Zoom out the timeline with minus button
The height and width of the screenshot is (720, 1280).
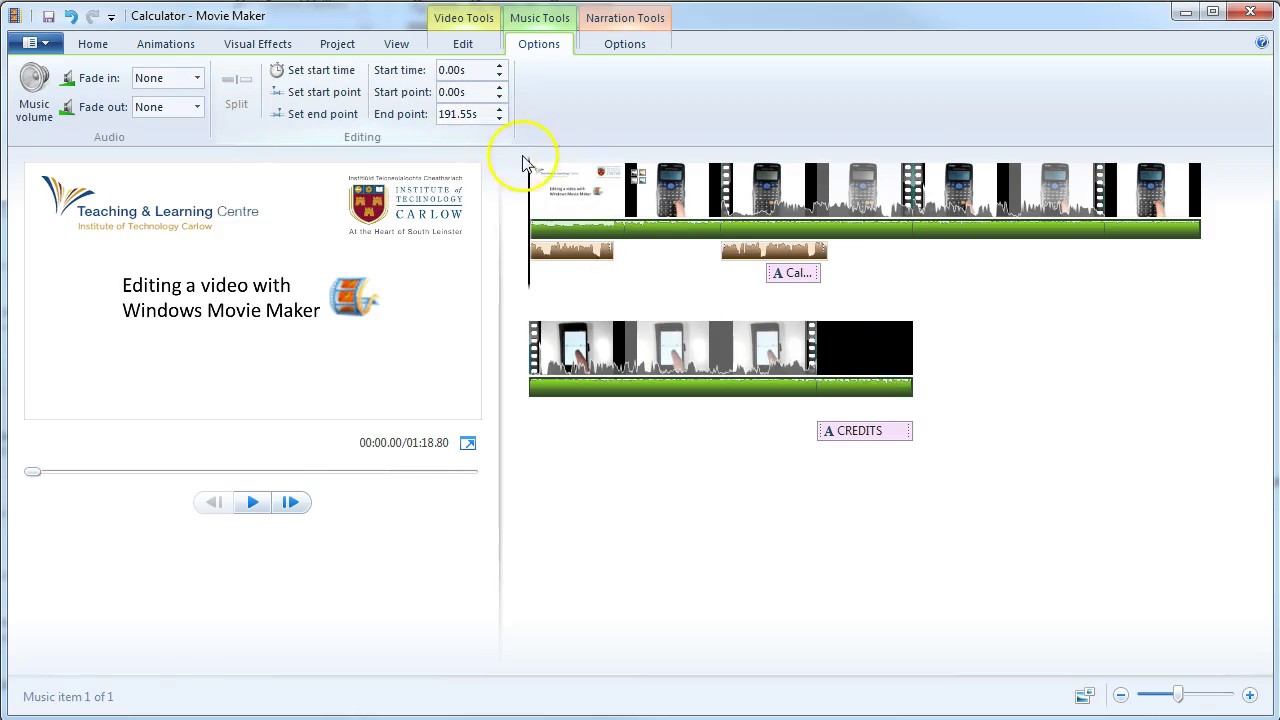pyautogui.click(x=1121, y=695)
